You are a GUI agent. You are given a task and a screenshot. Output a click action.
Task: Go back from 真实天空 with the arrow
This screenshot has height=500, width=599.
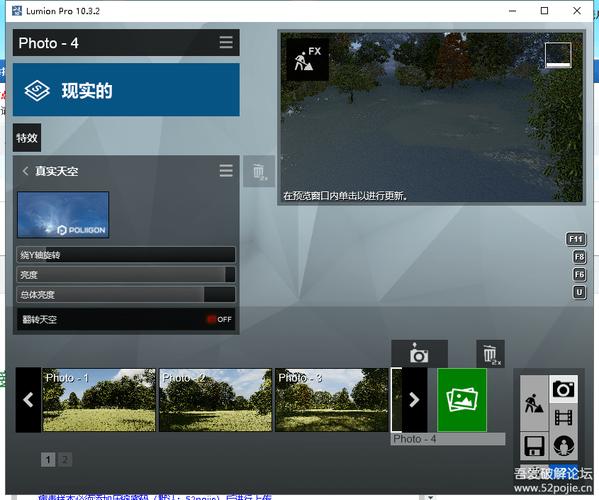[x=25, y=171]
